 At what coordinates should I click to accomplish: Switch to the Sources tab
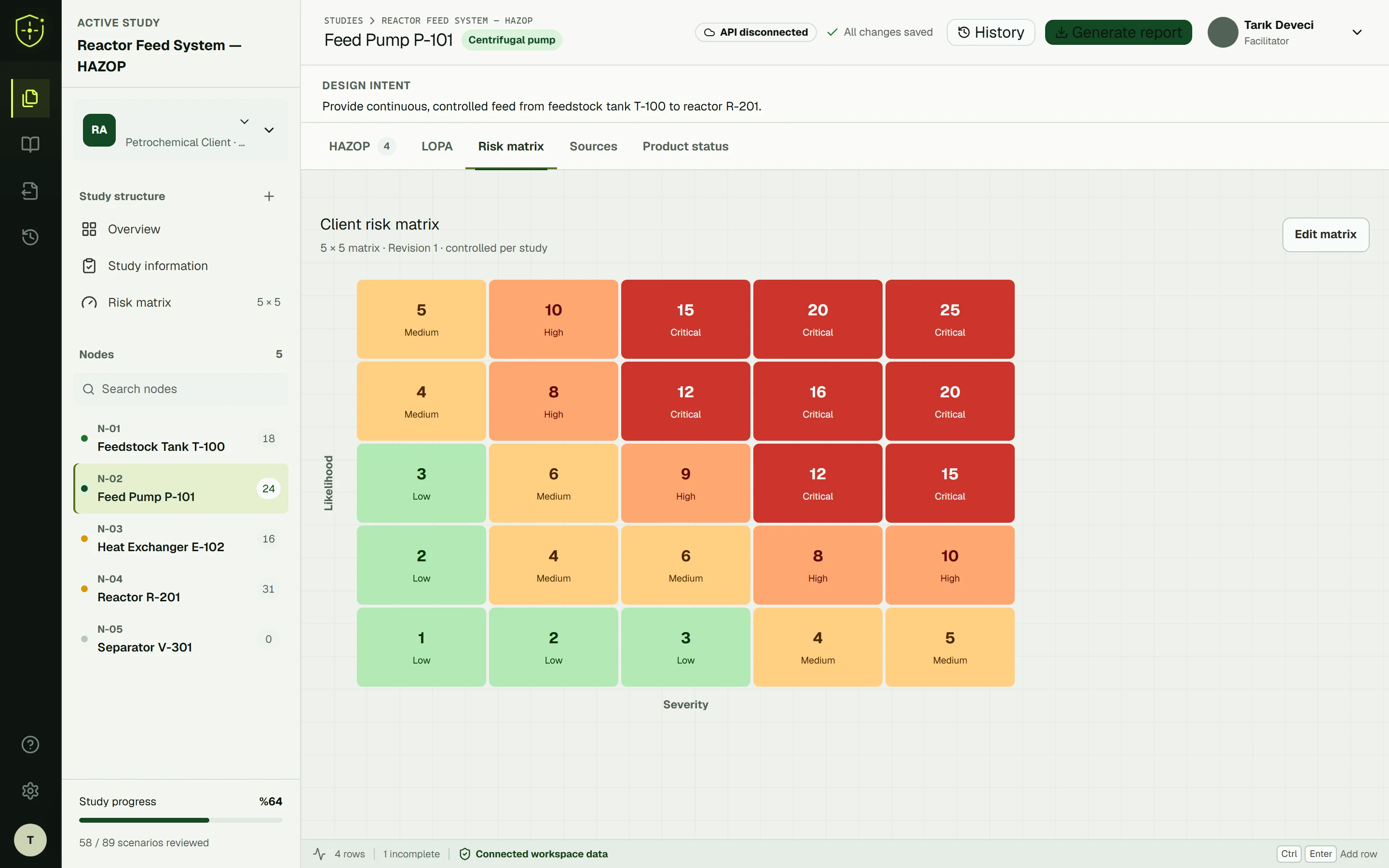coord(593,147)
